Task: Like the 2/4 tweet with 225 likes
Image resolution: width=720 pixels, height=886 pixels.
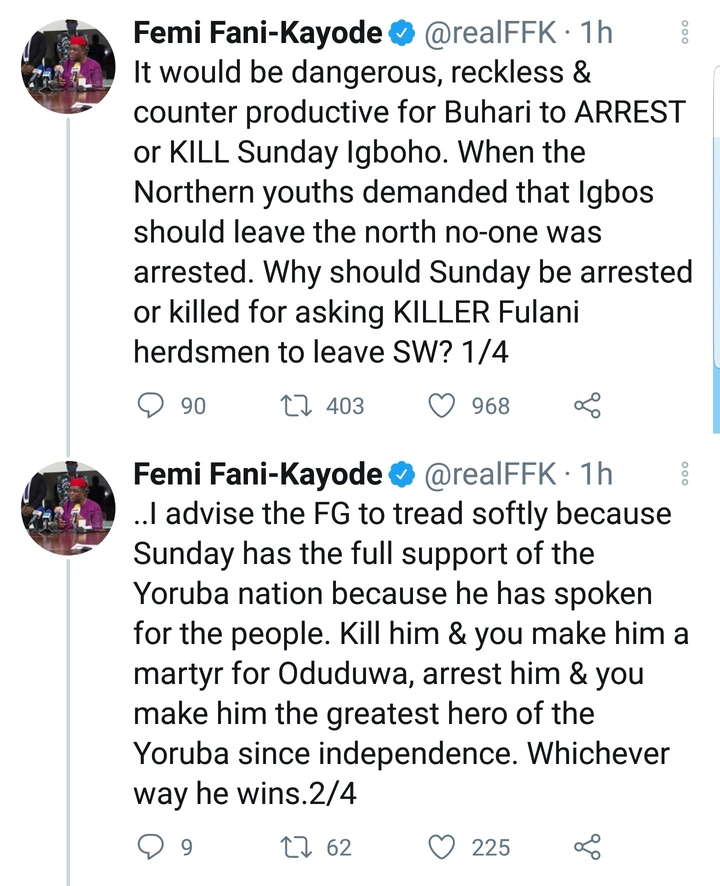Action: pos(442,847)
